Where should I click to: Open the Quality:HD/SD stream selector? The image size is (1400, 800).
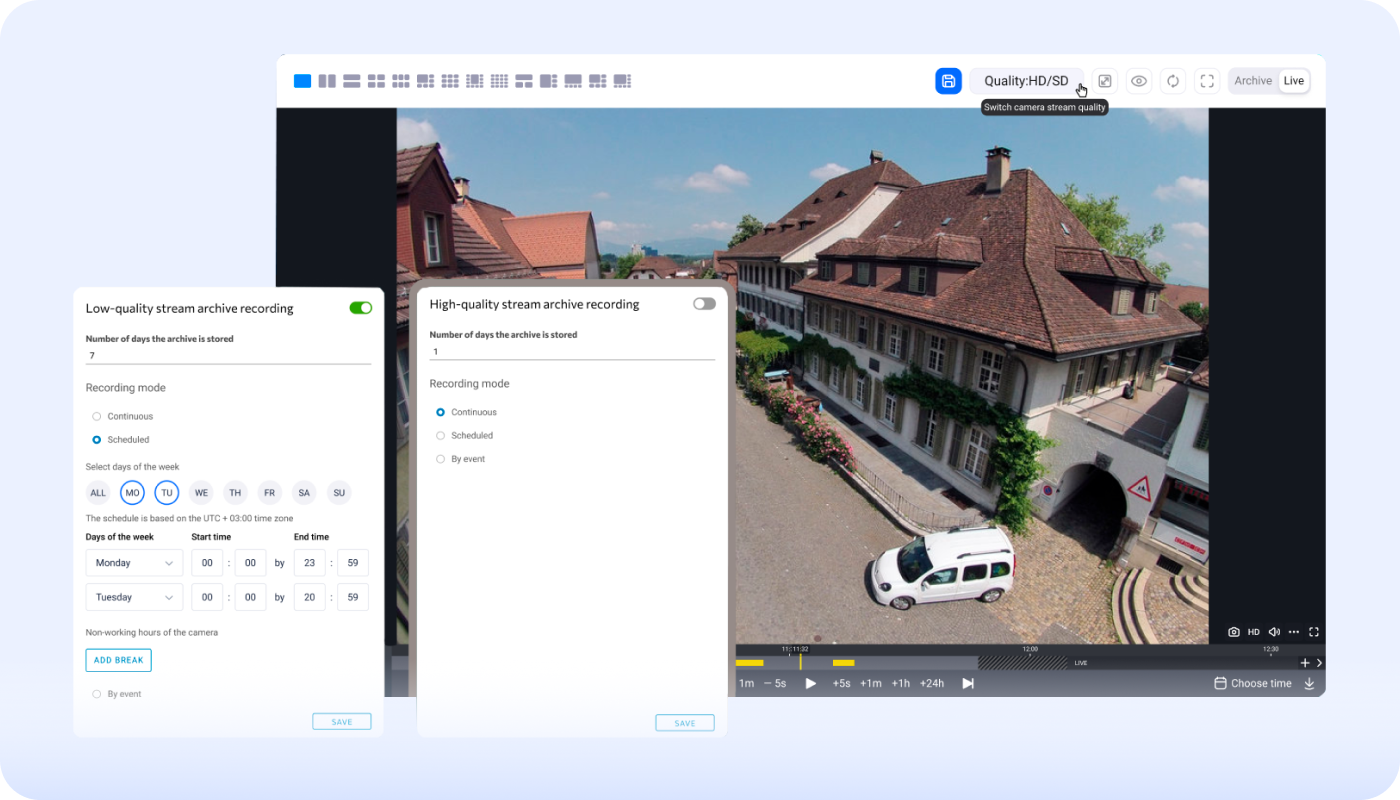point(1026,81)
